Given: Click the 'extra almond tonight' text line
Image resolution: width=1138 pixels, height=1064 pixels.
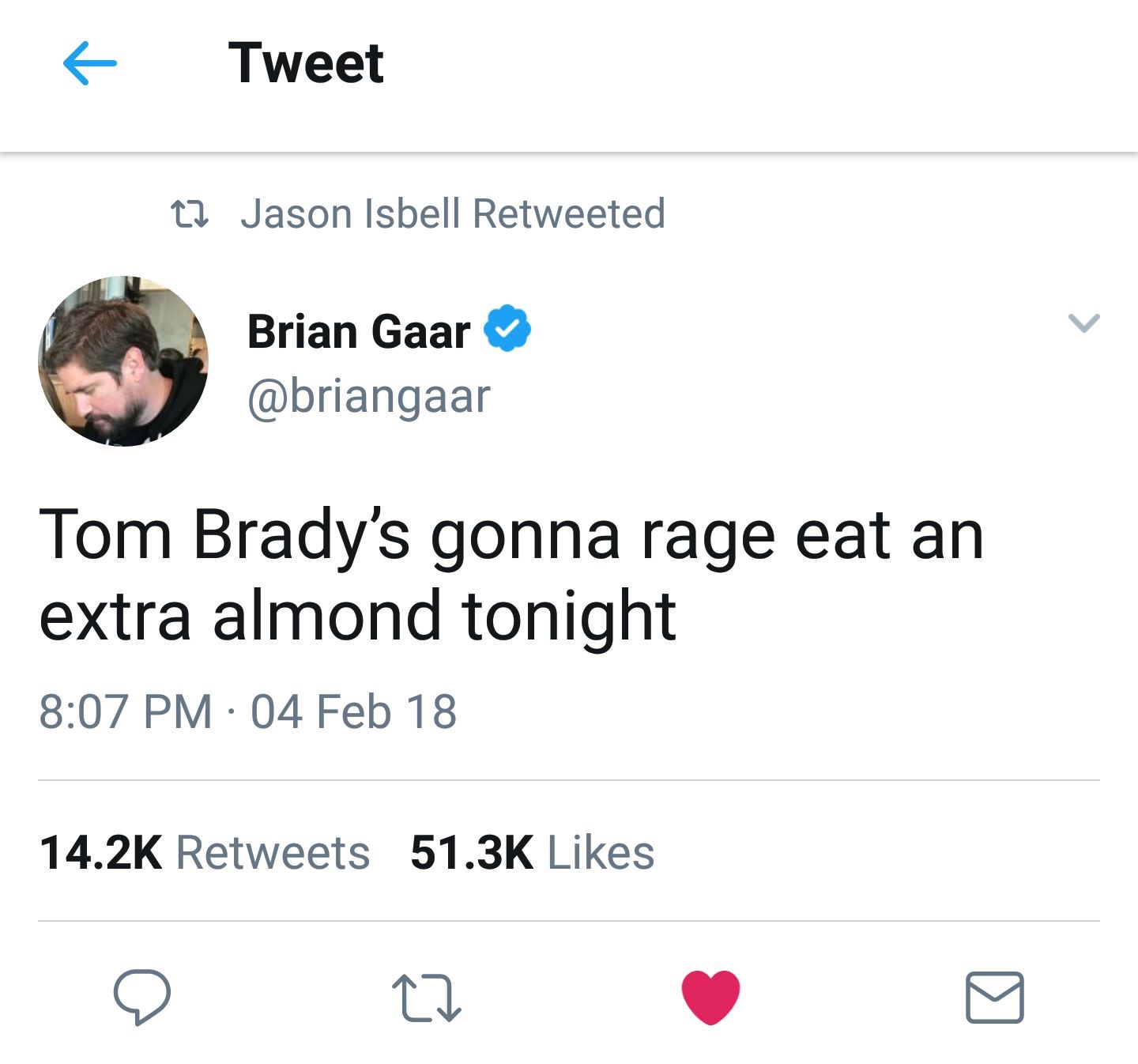Looking at the screenshot, I should click(357, 617).
